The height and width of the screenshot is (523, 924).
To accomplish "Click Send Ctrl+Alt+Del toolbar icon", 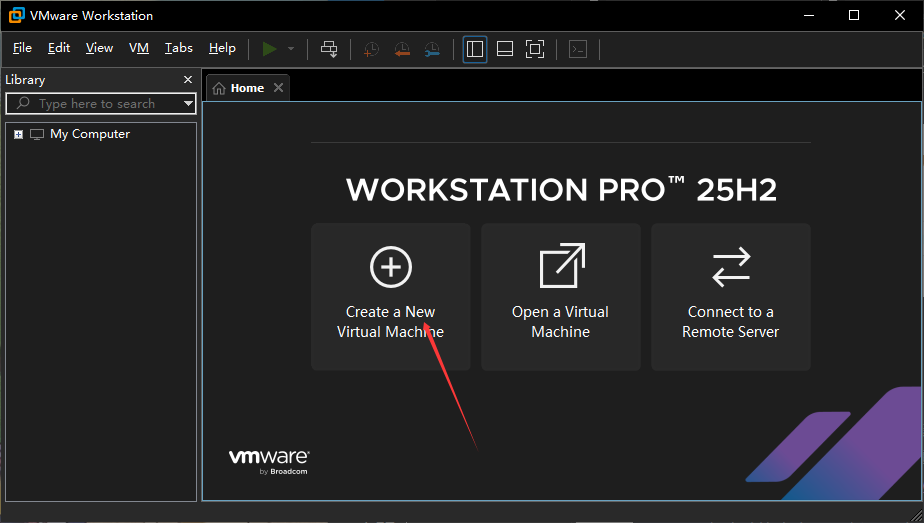I will (329, 49).
